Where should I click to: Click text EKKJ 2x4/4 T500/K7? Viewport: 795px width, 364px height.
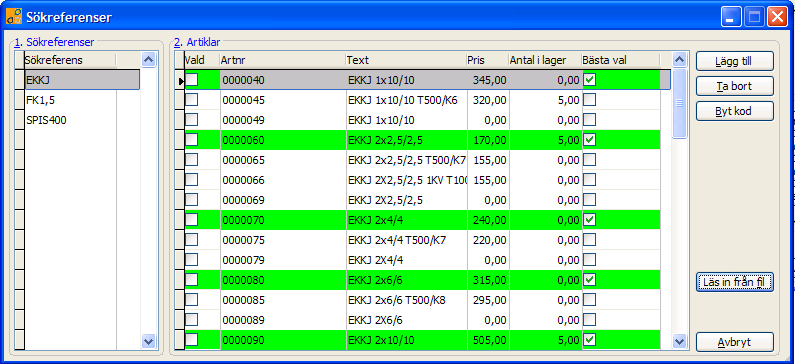(x=397, y=240)
